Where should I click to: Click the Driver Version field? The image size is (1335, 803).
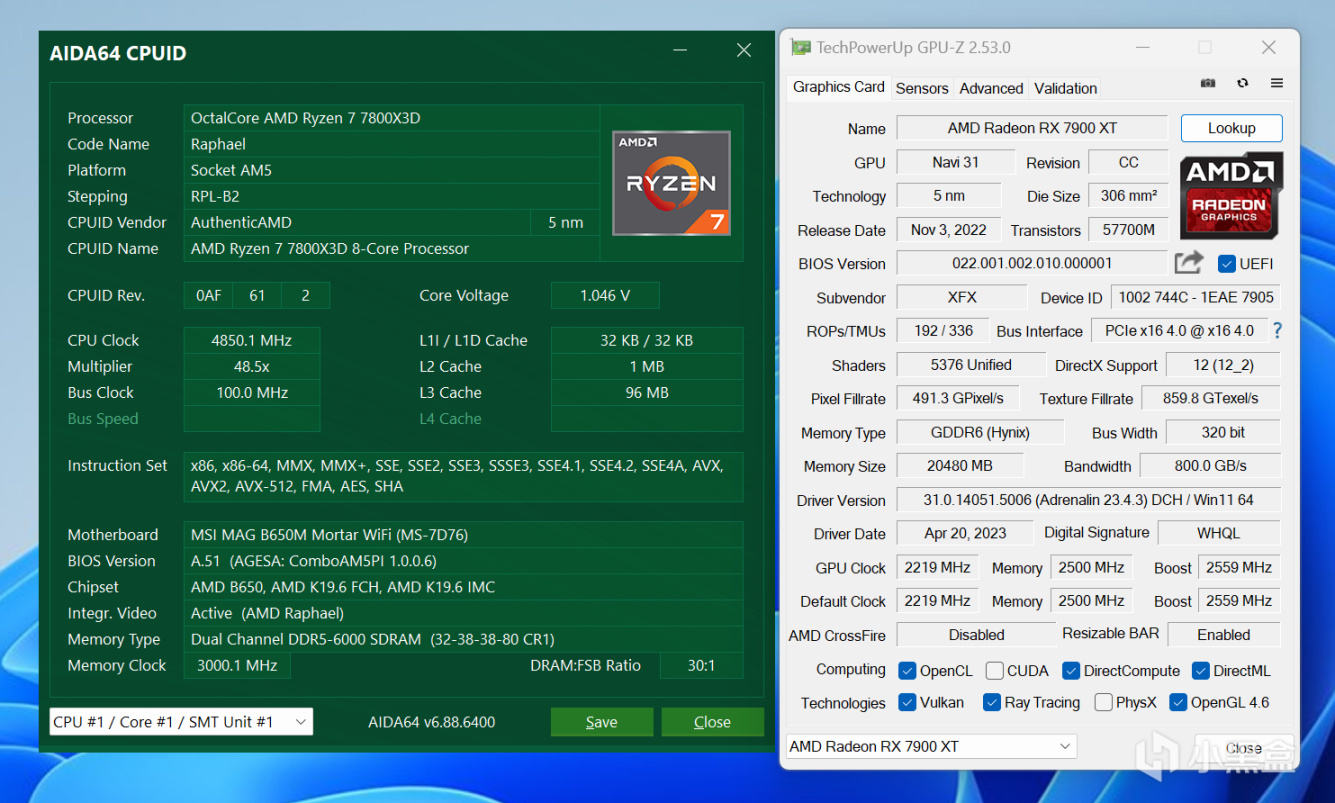tap(1088, 500)
